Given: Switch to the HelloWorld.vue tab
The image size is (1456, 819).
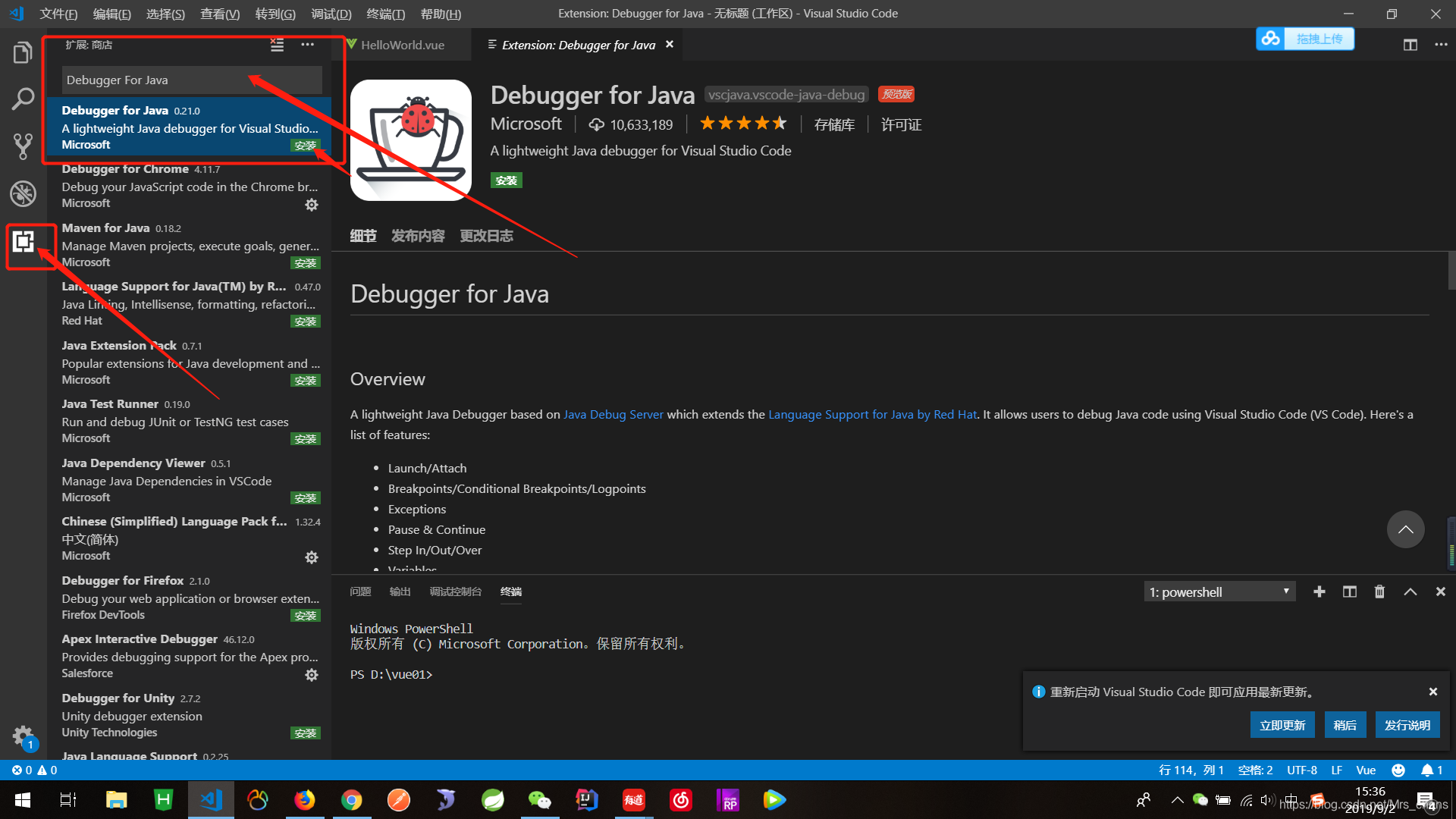Looking at the screenshot, I should [x=402, y=45].
